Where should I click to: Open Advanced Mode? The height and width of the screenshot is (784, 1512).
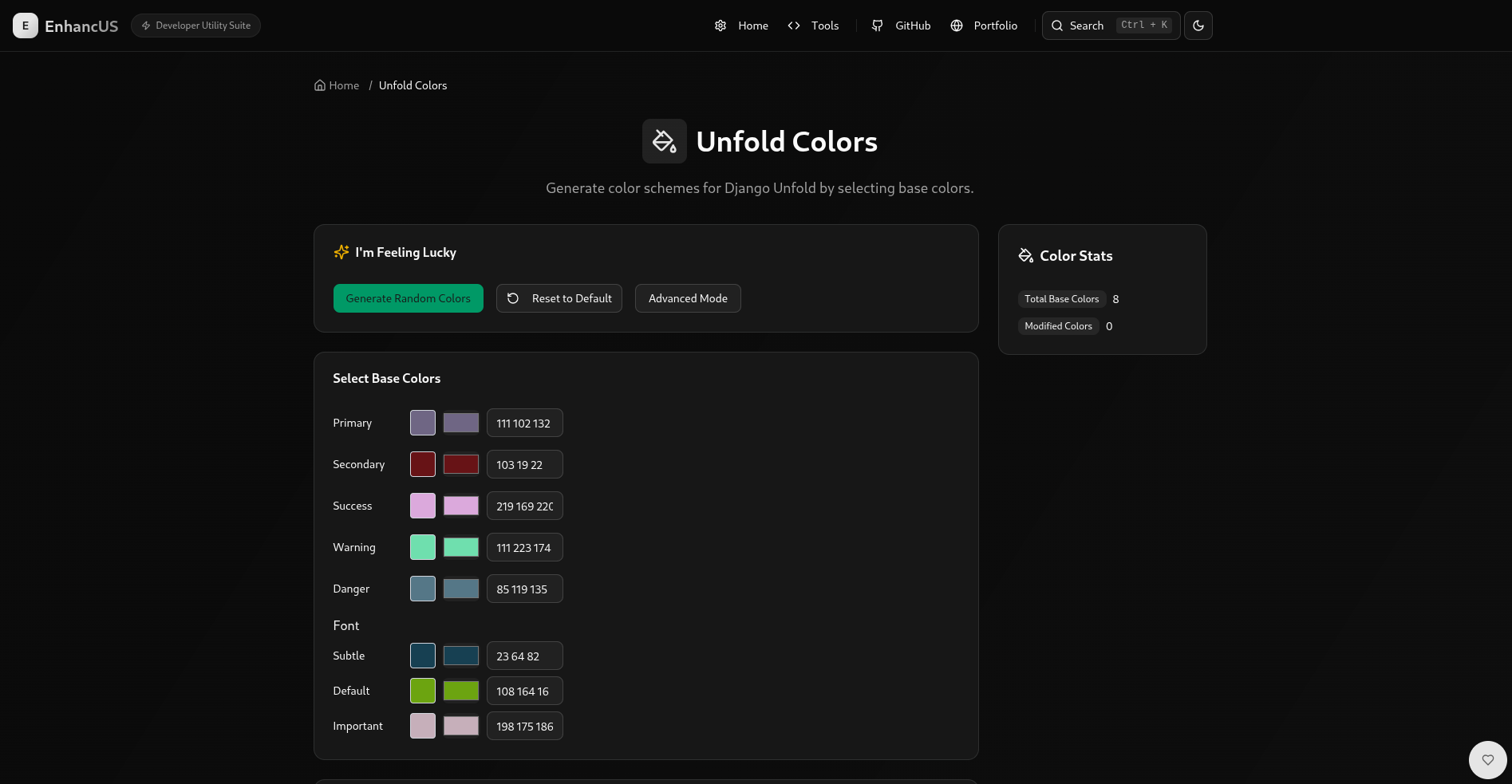[687, 298]
